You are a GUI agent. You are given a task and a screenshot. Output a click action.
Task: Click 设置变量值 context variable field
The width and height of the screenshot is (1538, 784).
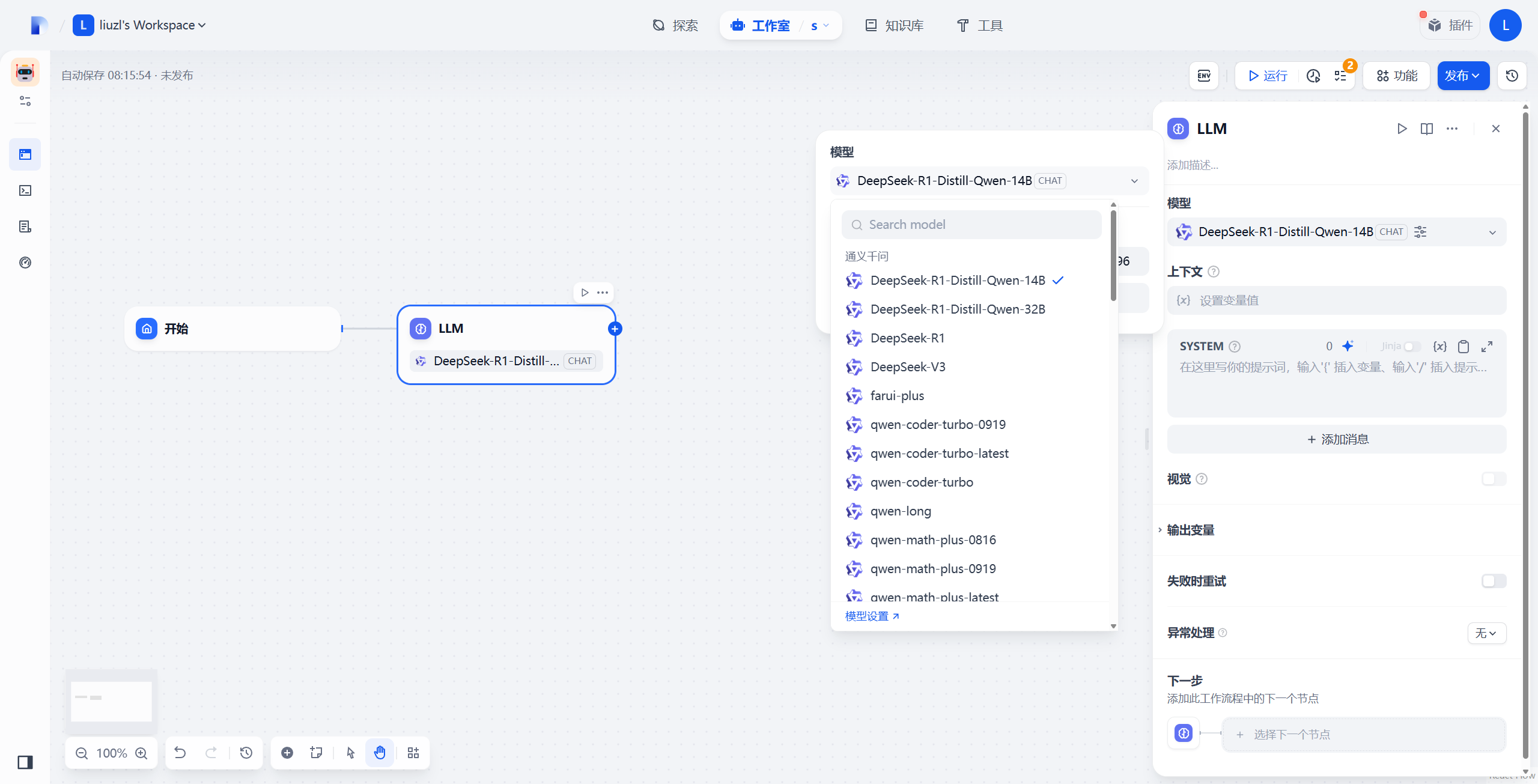pos(1337,300)
